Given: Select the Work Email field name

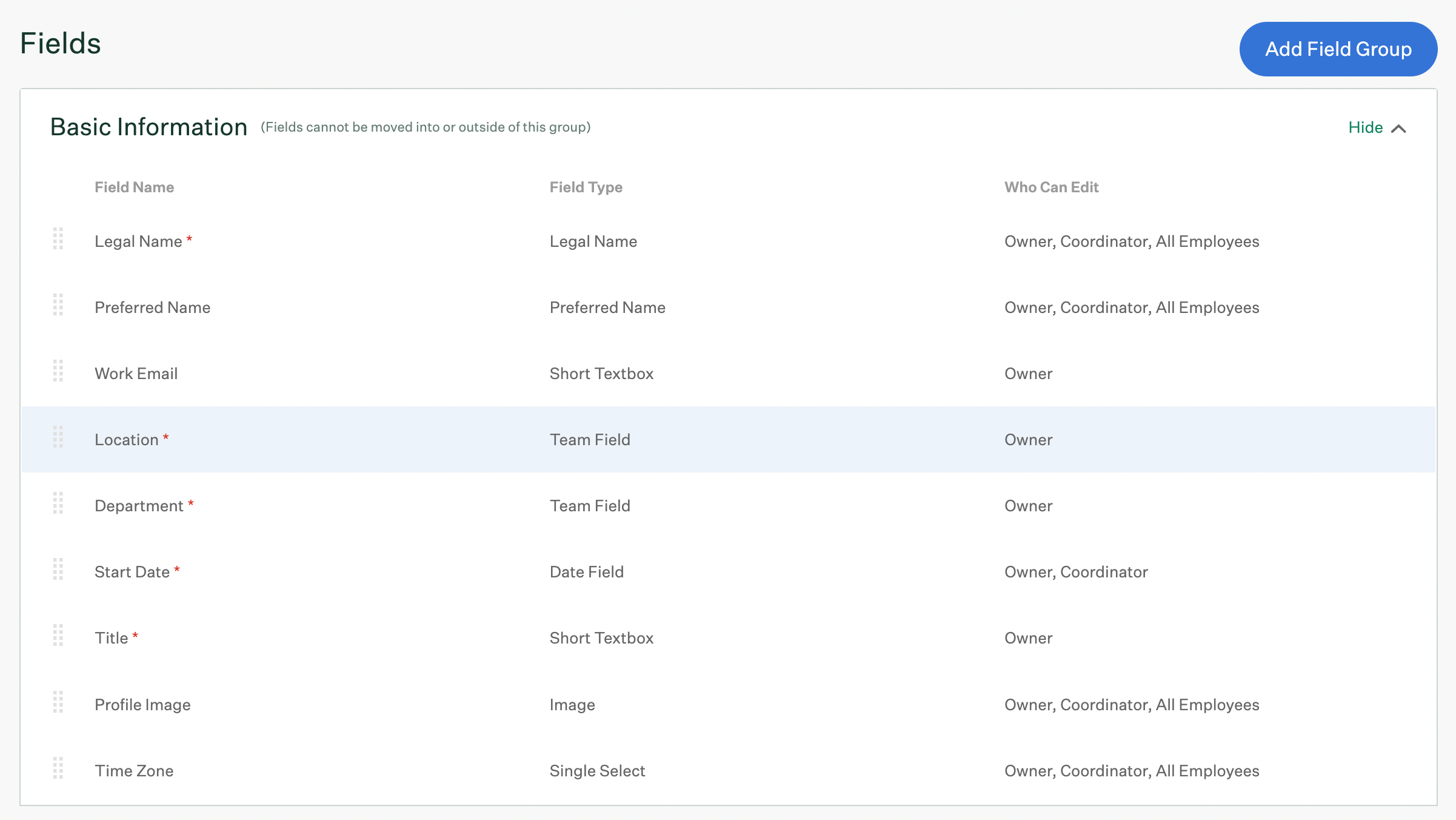Looking at the screenshot, I should (136, 374).
